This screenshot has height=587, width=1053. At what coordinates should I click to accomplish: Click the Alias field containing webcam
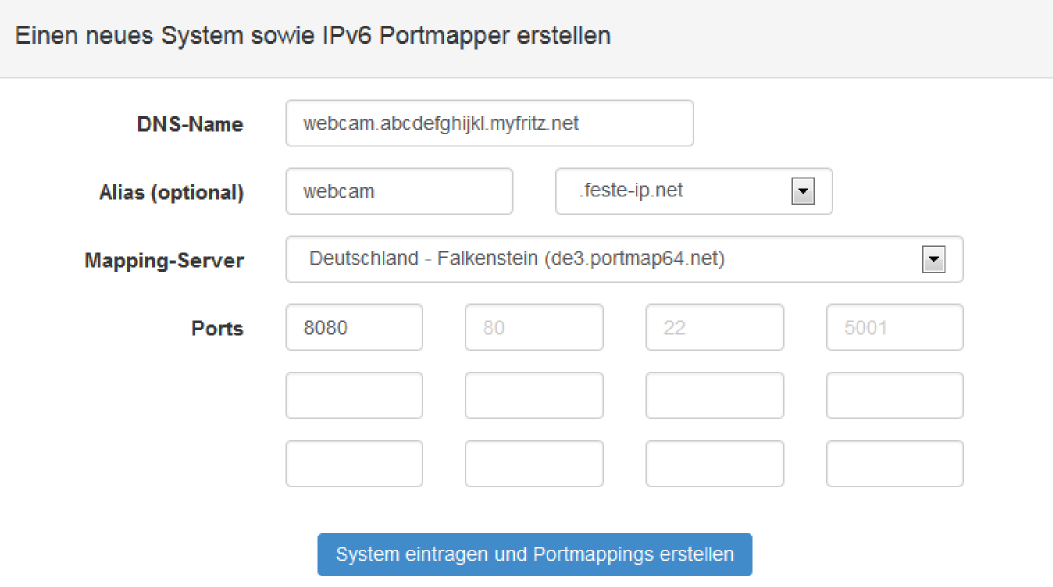tap(398, 190)
